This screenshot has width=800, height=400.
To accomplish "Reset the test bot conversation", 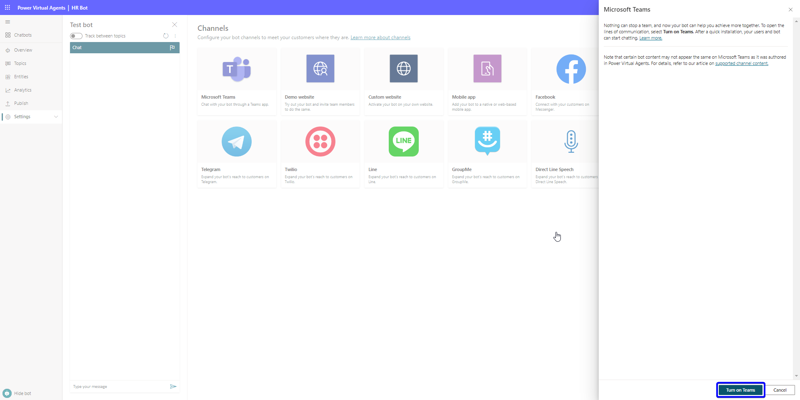I will tap(166, 36).
